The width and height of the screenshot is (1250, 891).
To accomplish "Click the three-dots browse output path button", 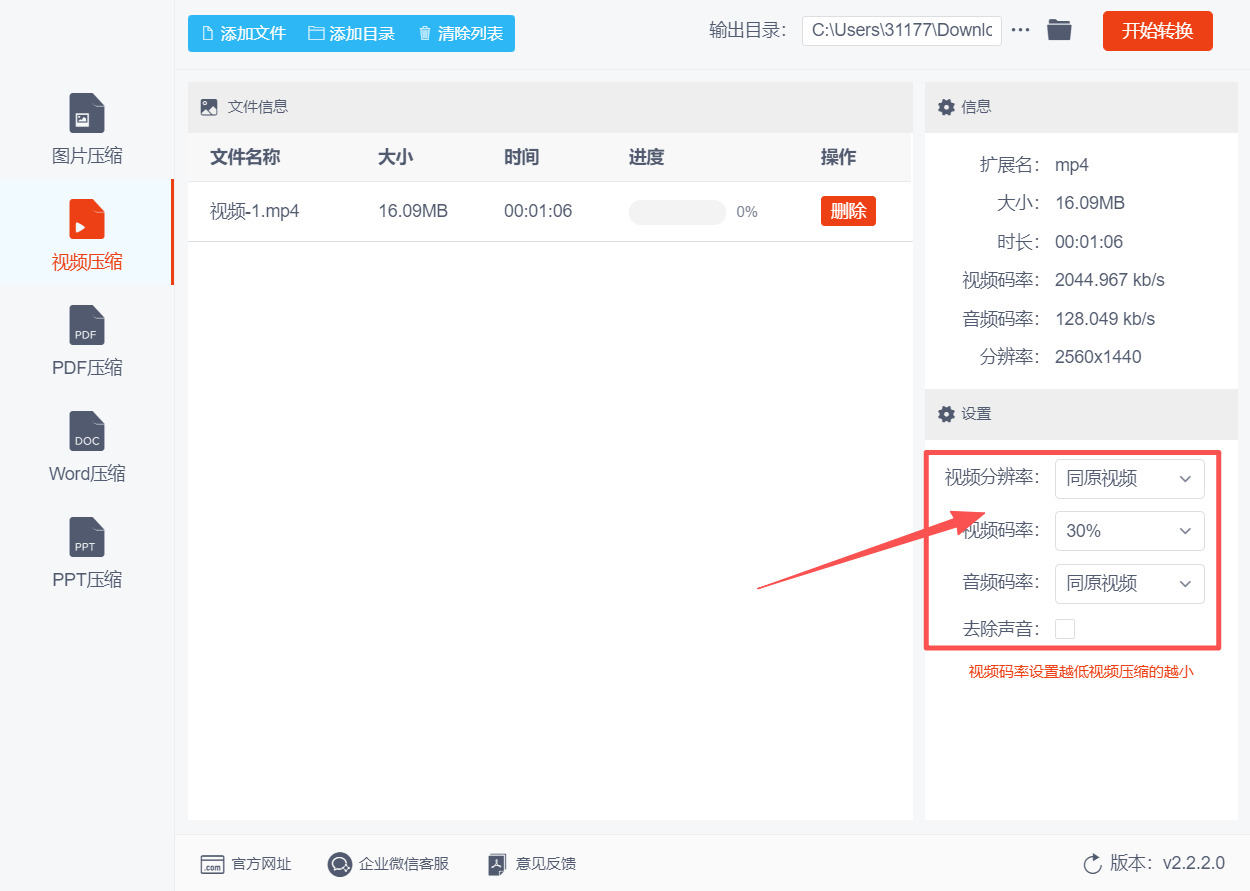I will [1020, 30].
